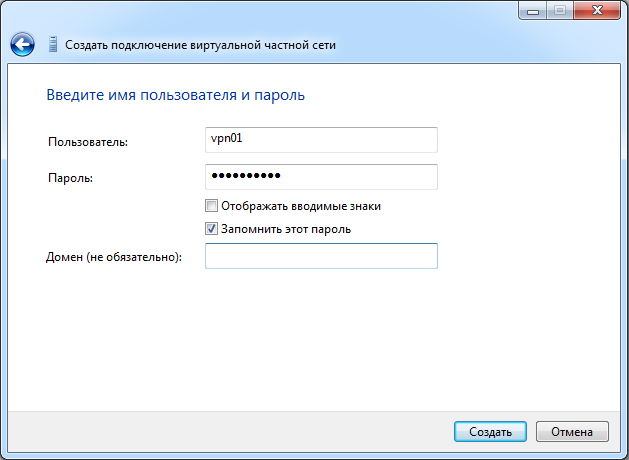Click the title Создать подключение виртуальной частной сети

pos(201,45)
